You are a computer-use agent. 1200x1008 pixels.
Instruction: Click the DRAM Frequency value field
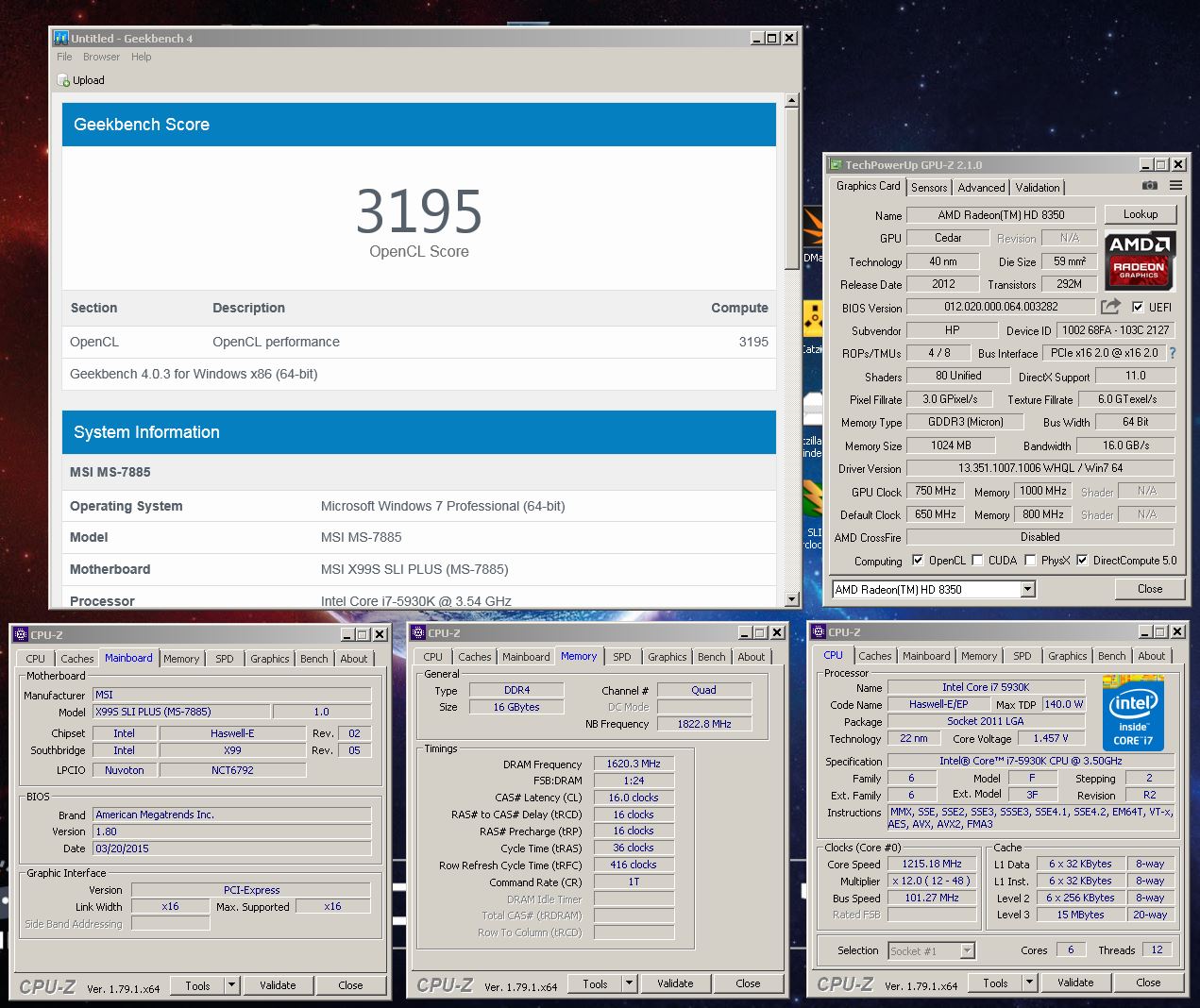(634, 764)
